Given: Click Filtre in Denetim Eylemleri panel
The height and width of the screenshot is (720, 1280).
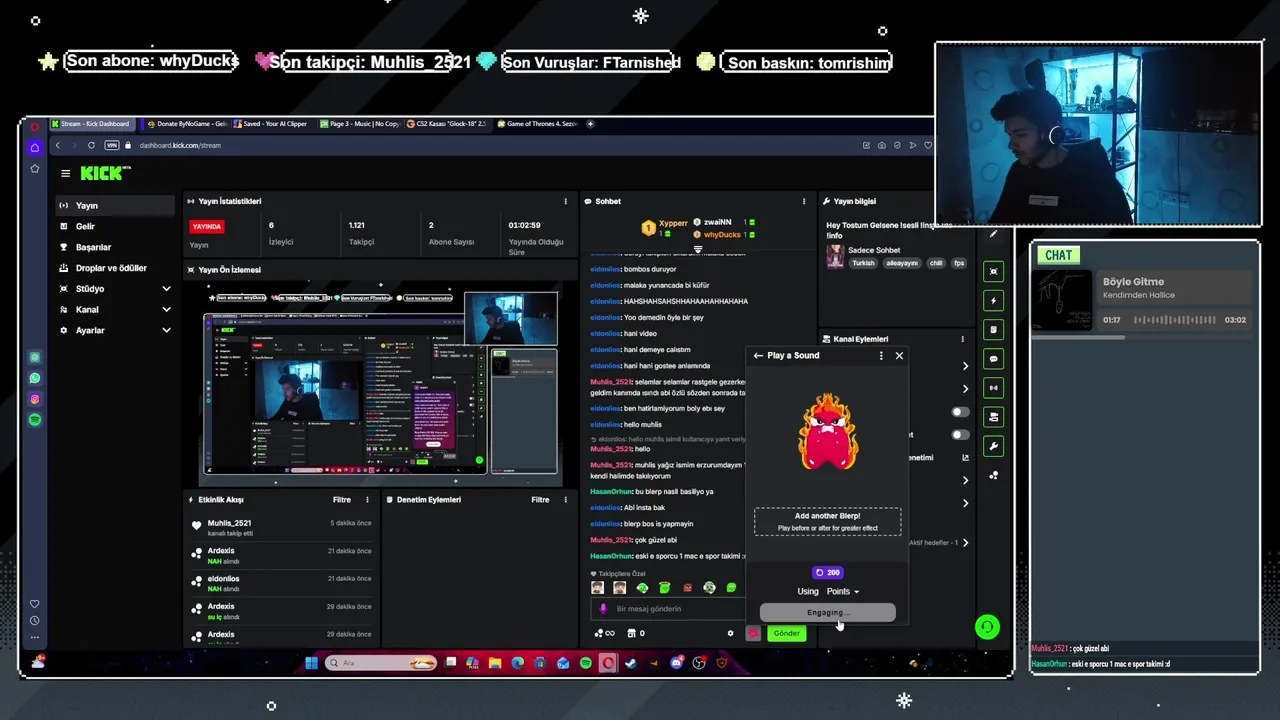Looking at the screenshot, I should (540, 500).
